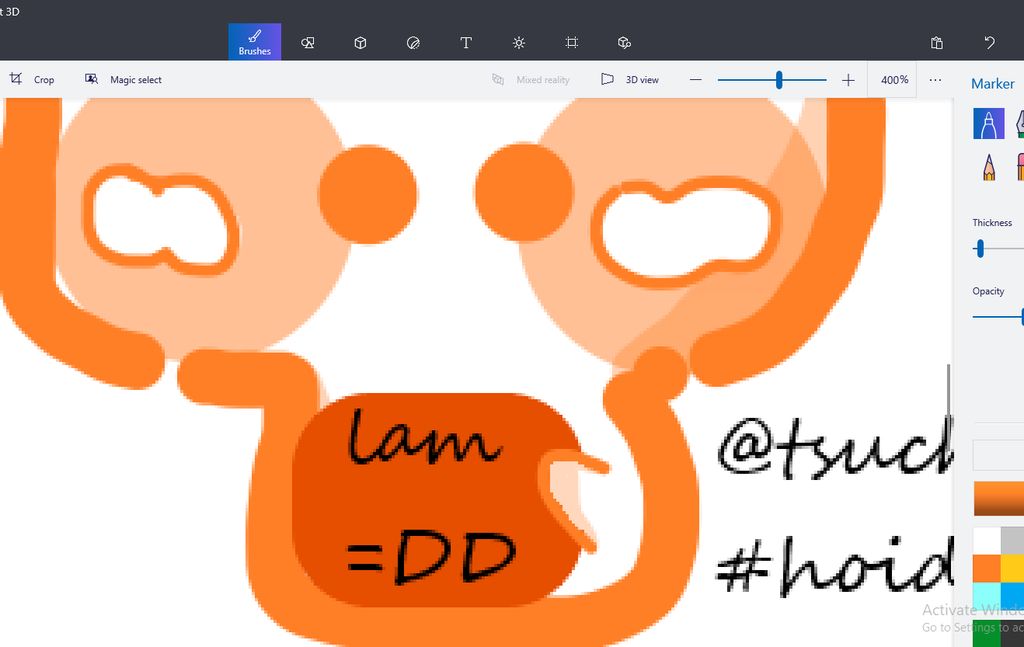This screenshot has height=647, width=1024.
Task: Open the 2D shapes tool
Action: click(x=308, y=42)
